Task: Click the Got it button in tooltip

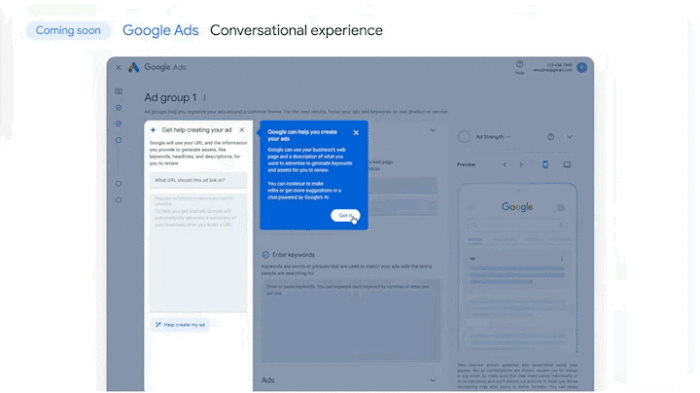Action: 345,215
